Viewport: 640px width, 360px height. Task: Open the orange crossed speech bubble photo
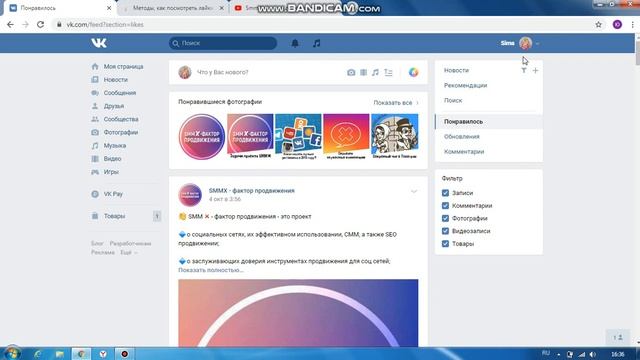tap(346, 137)
